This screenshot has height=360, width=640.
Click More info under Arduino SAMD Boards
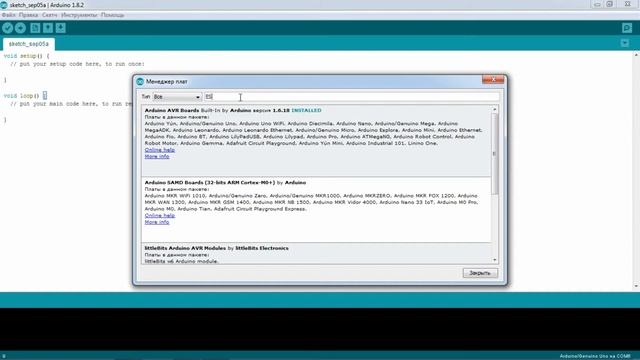(157, 222)
